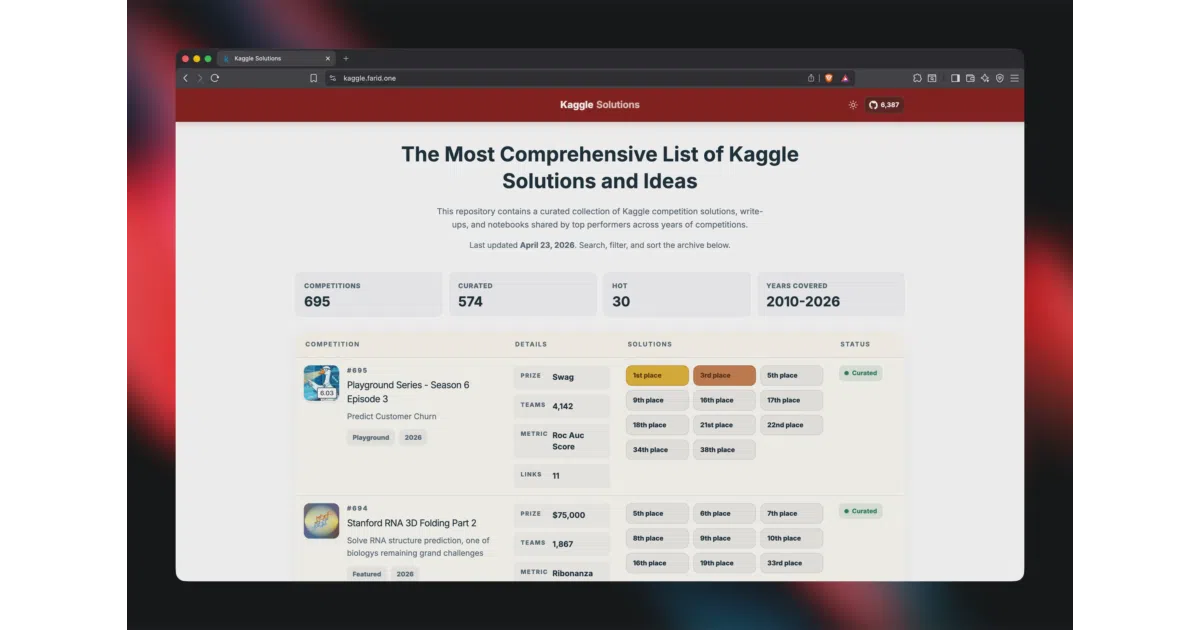This screenshot has height=630, width=1200.
Task: Open the extensions puzzle icon
Action: click(917, 78)
